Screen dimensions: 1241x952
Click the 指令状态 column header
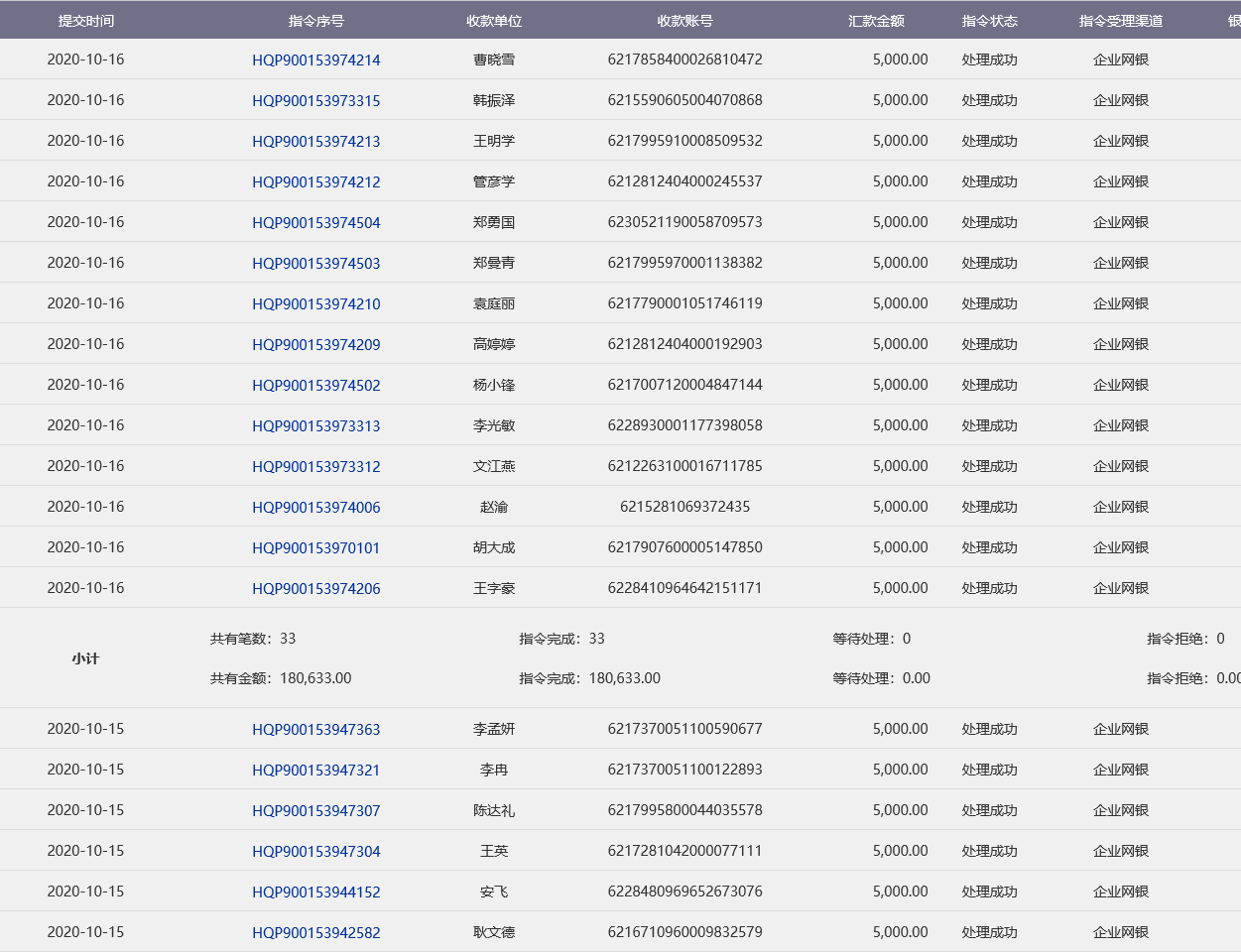click(989, 21)
